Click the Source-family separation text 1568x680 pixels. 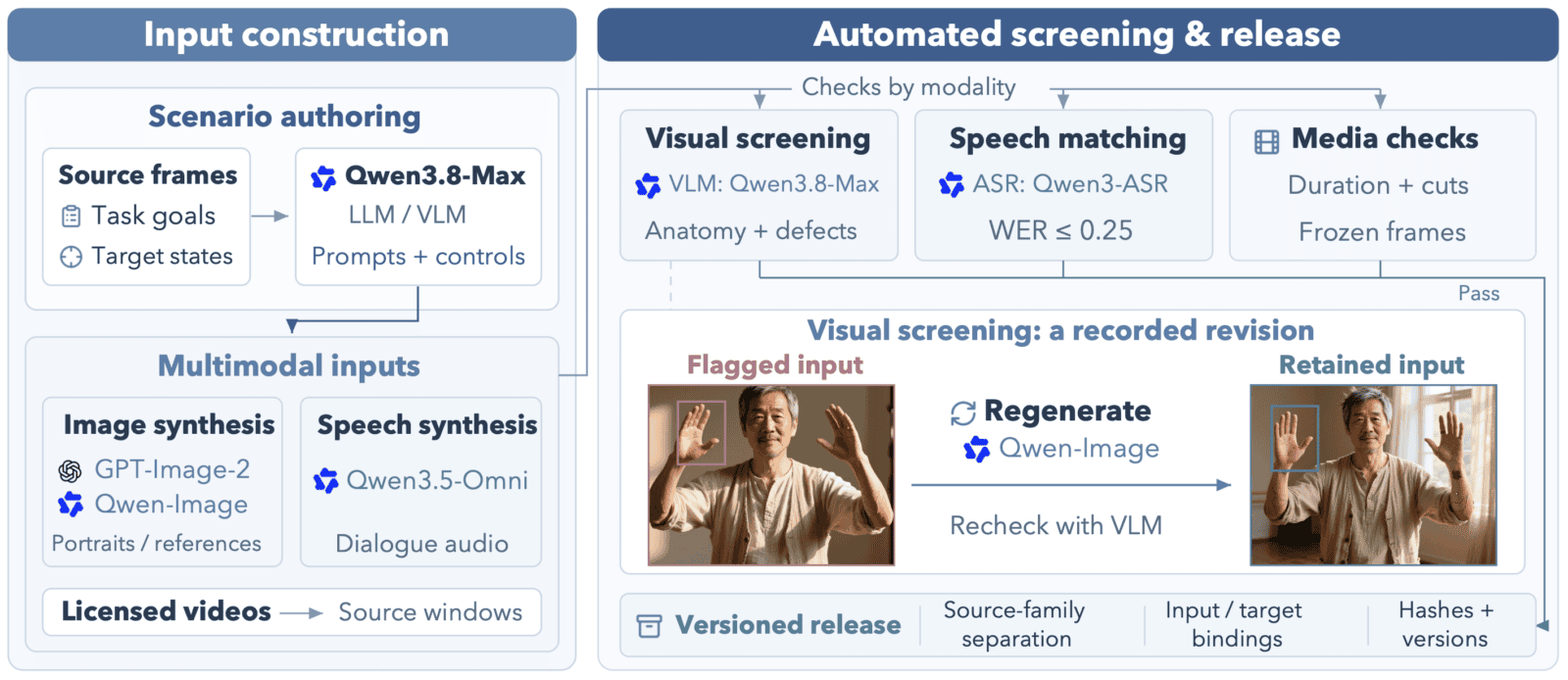click(x=1015, y=625)
